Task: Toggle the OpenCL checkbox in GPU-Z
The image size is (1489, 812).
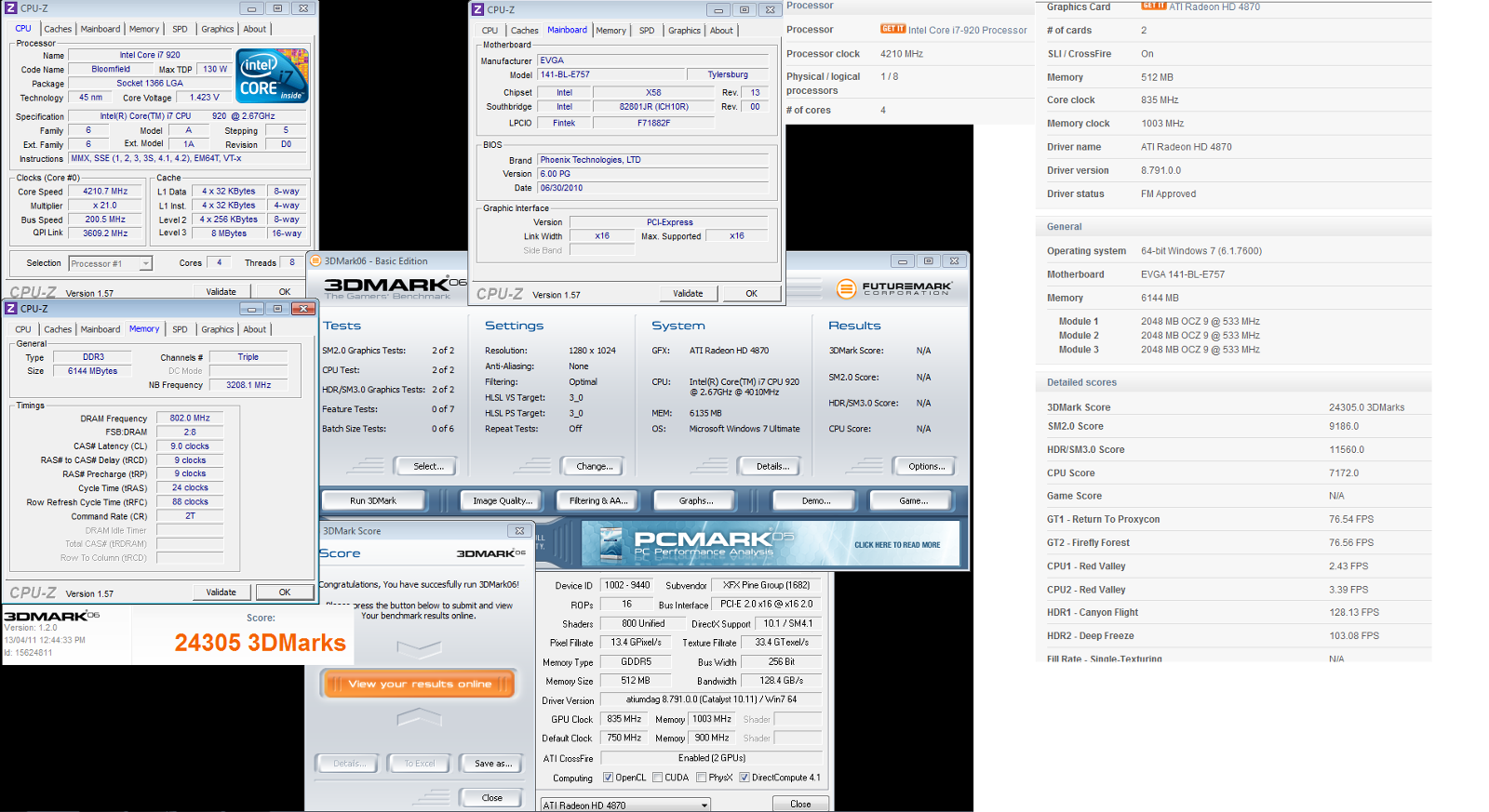Action: pos(608,778)
